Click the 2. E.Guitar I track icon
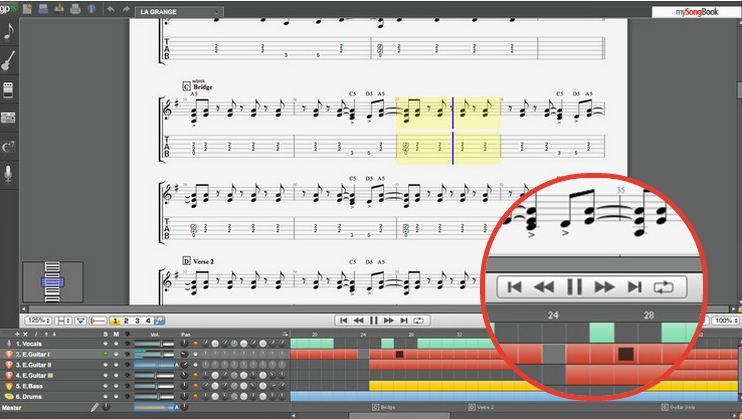 9,354
